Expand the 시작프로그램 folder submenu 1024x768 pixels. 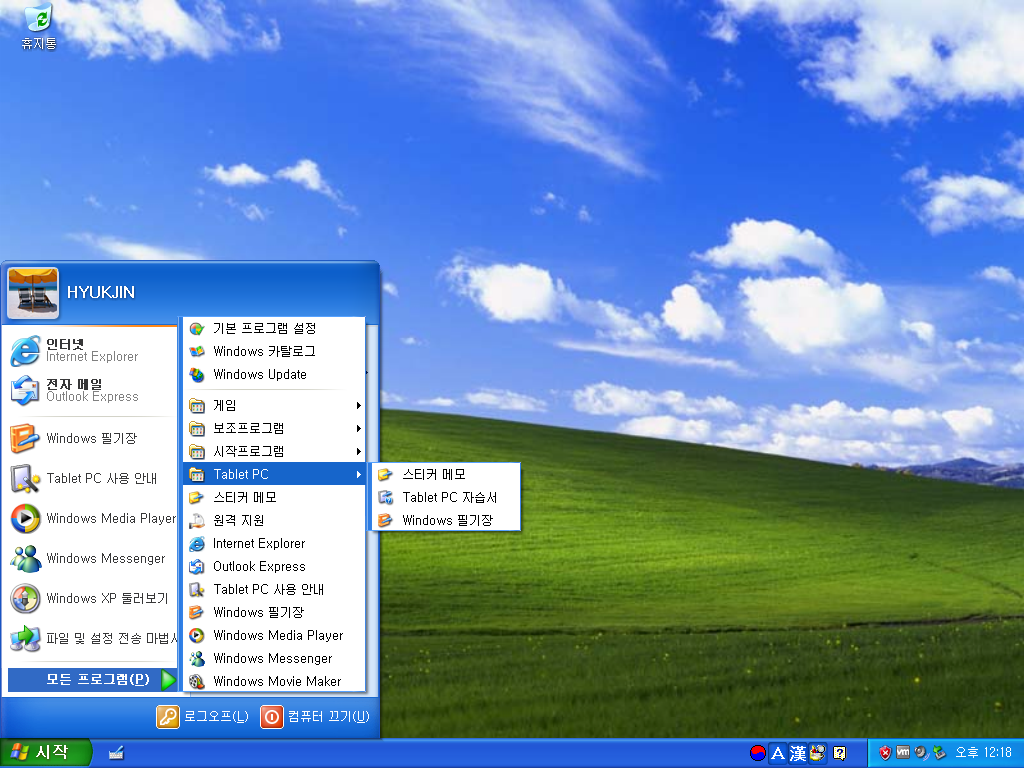(x=273, y=451)
